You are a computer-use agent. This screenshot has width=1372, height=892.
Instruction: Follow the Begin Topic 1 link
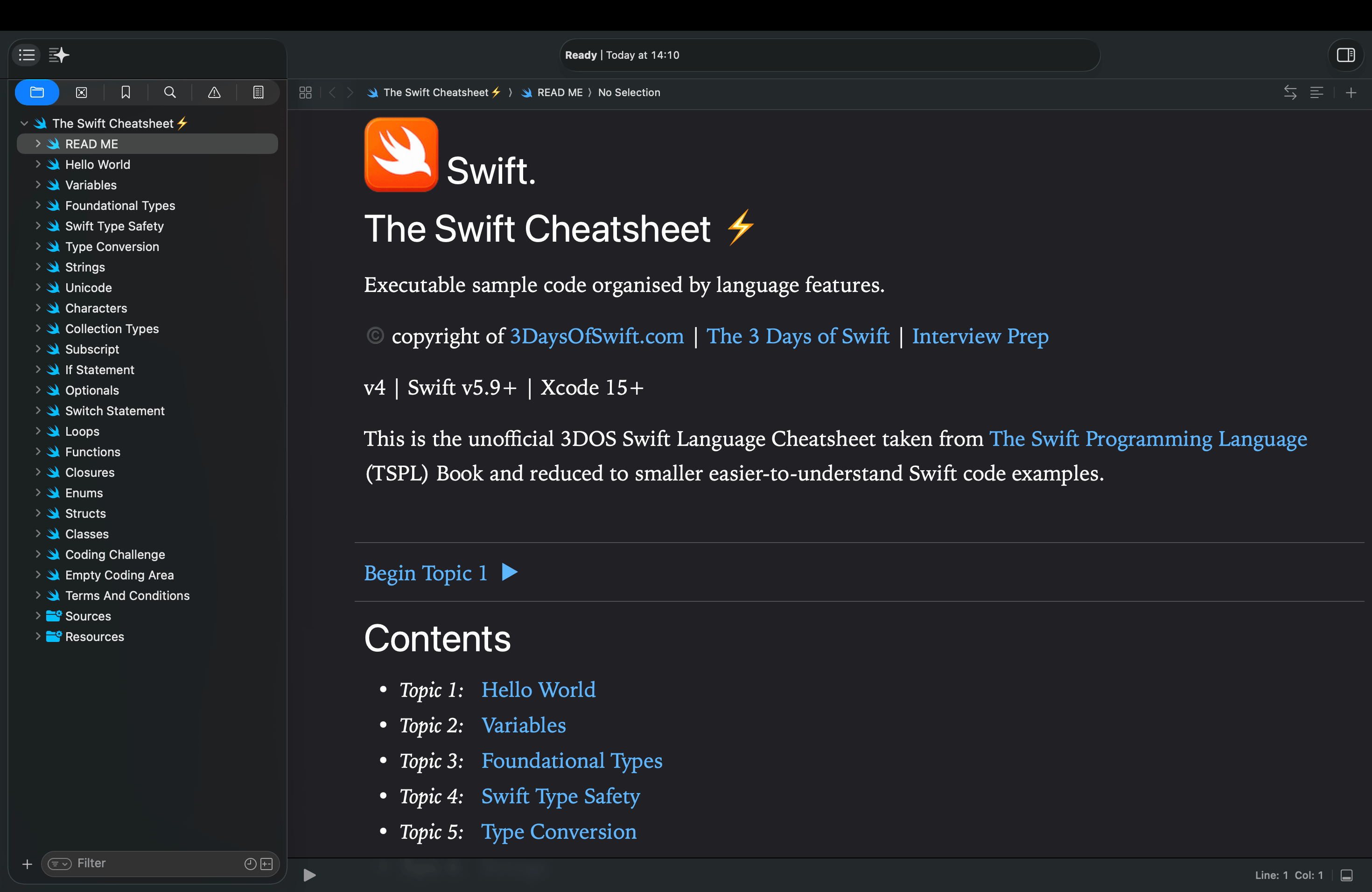point(427,573)
